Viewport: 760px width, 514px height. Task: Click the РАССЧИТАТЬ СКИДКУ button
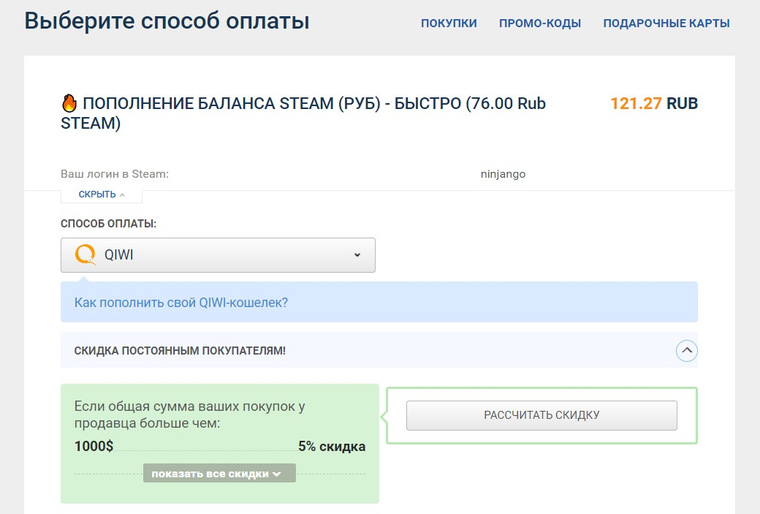click(541, 416)
